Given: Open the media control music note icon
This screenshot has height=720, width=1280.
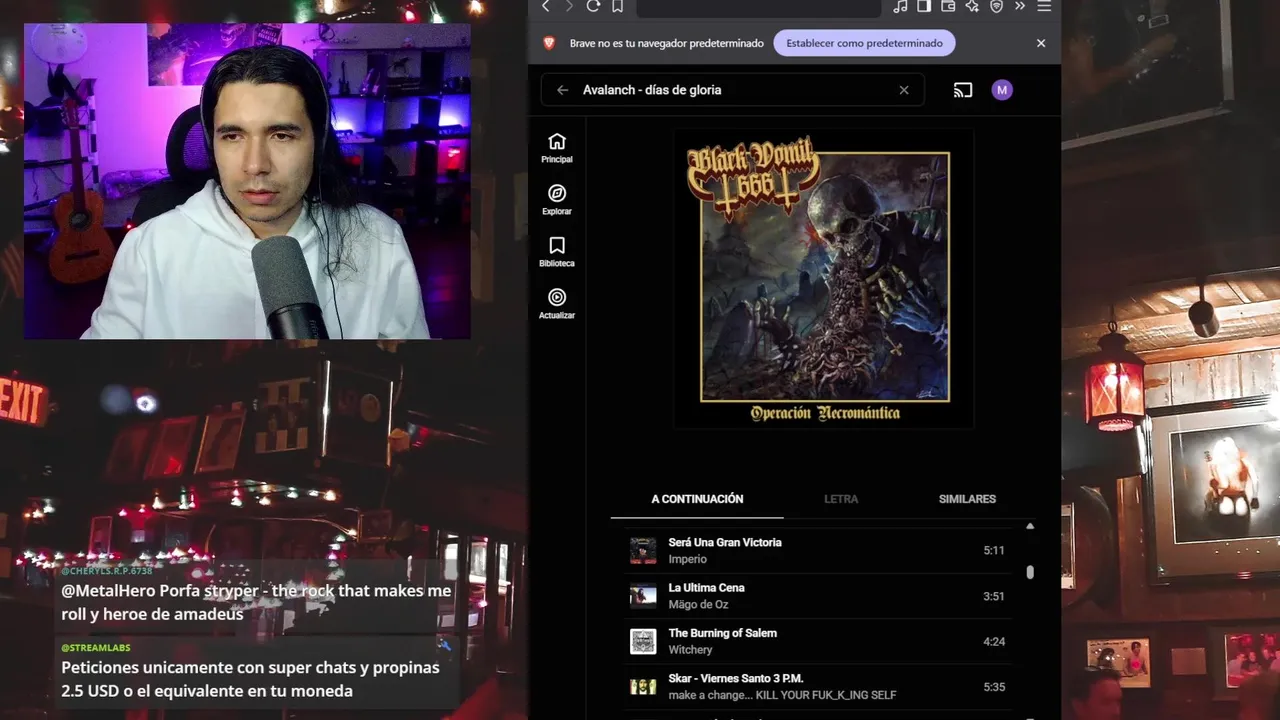Looking at the screenshot, I should coord(900,6).
